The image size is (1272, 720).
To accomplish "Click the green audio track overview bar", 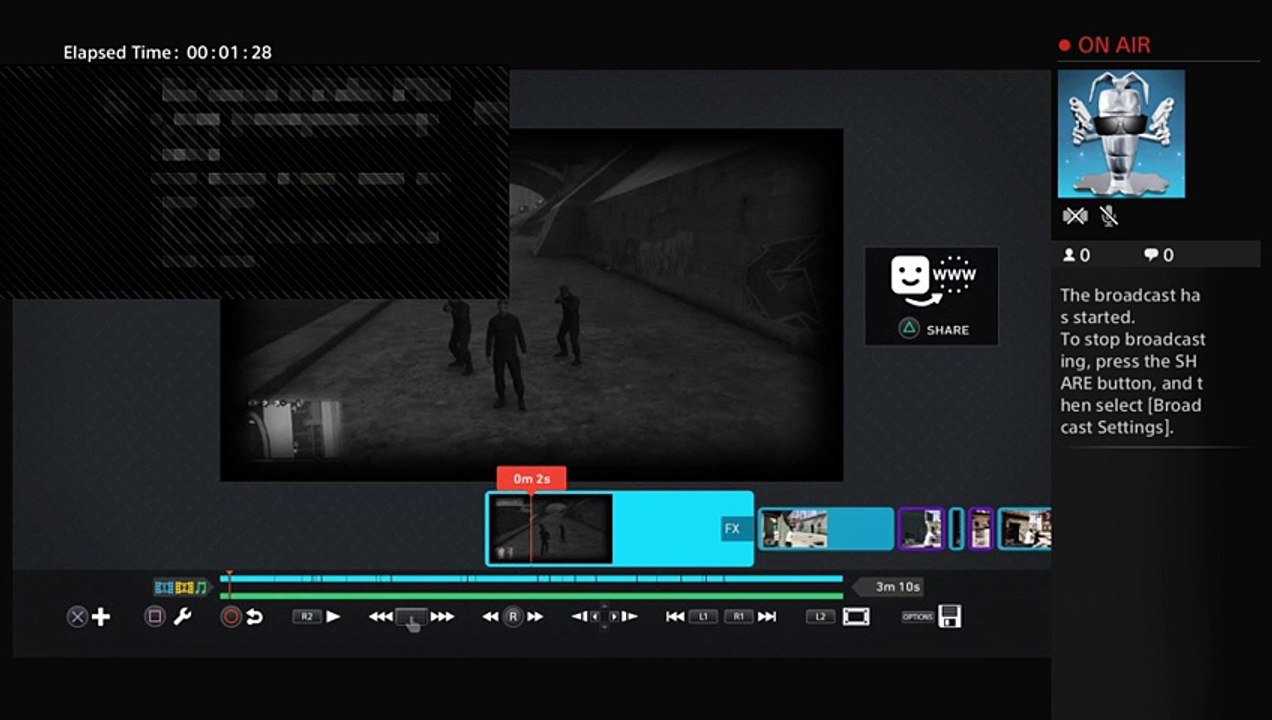I will (x=531, y=596).
